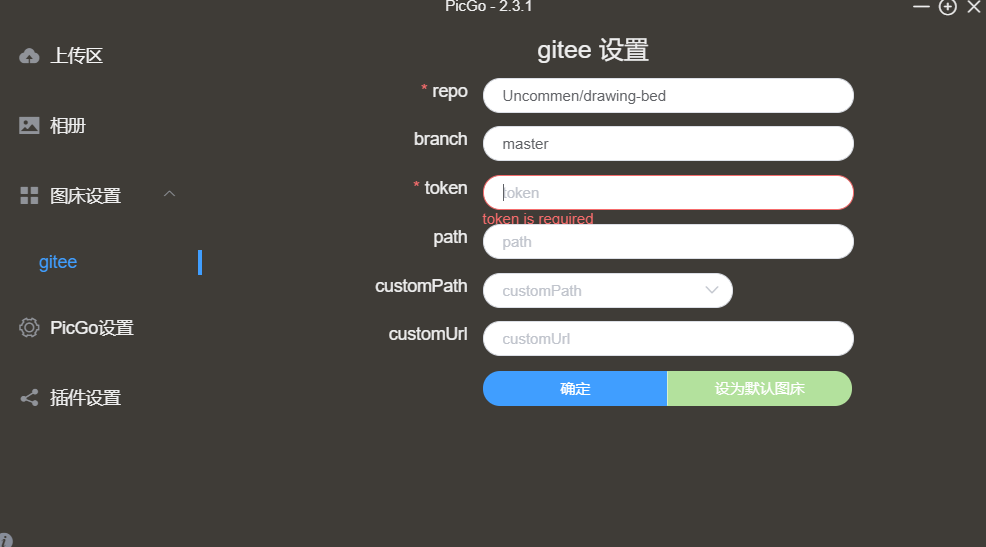
Task: Click the repo field with Uncommen/drawing-bed
Action: click(668, 96)
